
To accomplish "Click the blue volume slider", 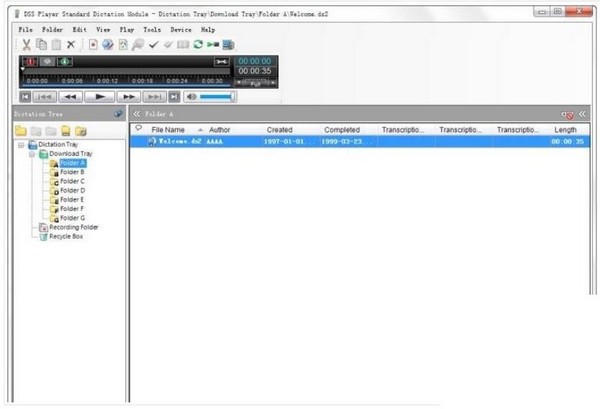I will (x=217, y=97).
